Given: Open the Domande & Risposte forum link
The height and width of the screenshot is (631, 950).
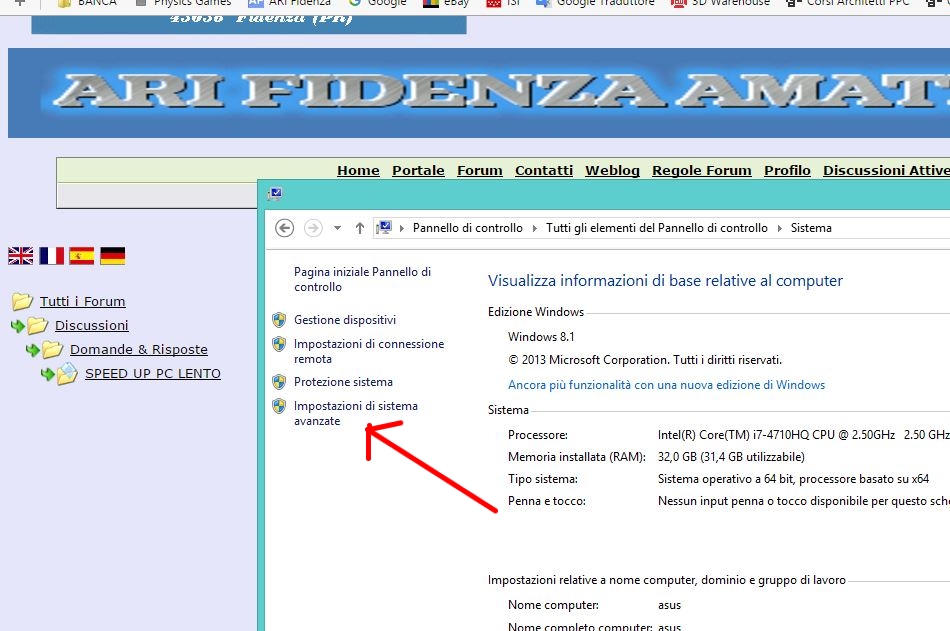Looking at the screenshot, I should click(x=138, y=349).
